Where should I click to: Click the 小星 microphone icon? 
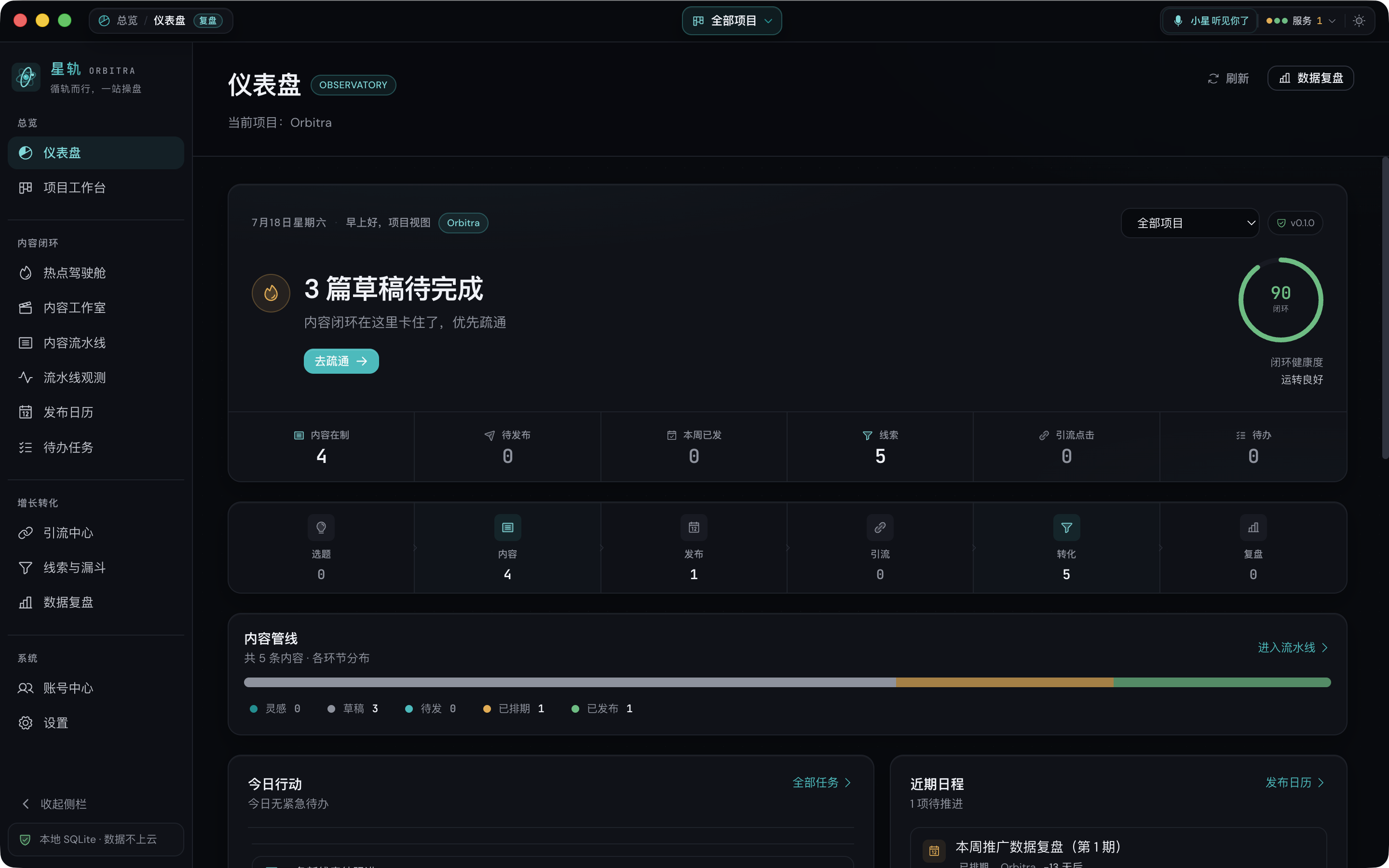(x=1178, y=21)
